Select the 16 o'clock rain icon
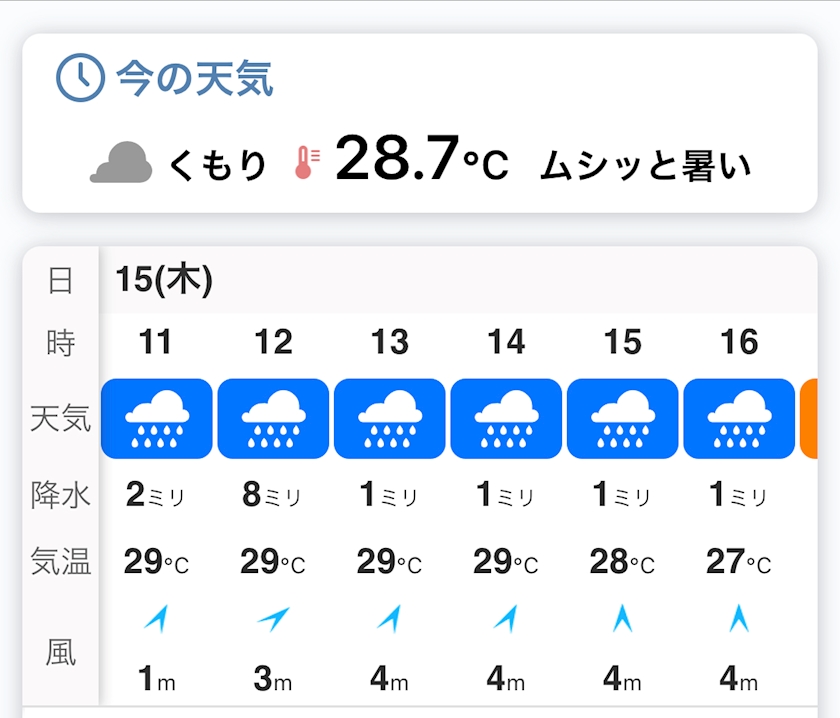 [740, 419]
